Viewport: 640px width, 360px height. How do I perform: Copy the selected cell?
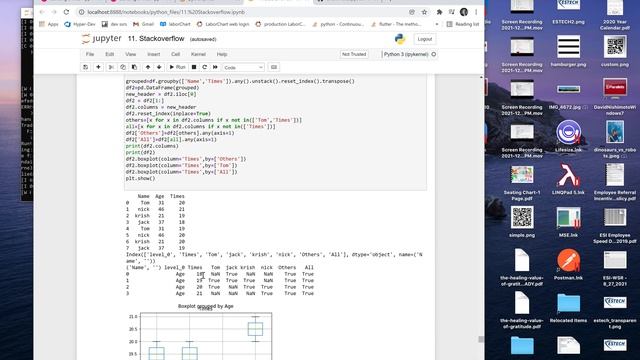[122, 67]
